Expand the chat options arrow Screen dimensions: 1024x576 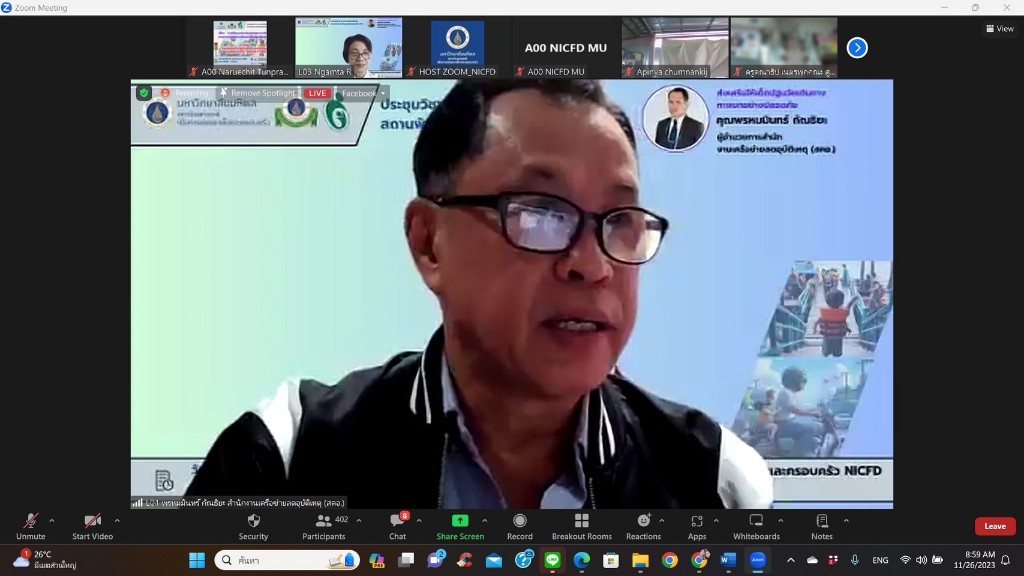(x=419, y=520)
